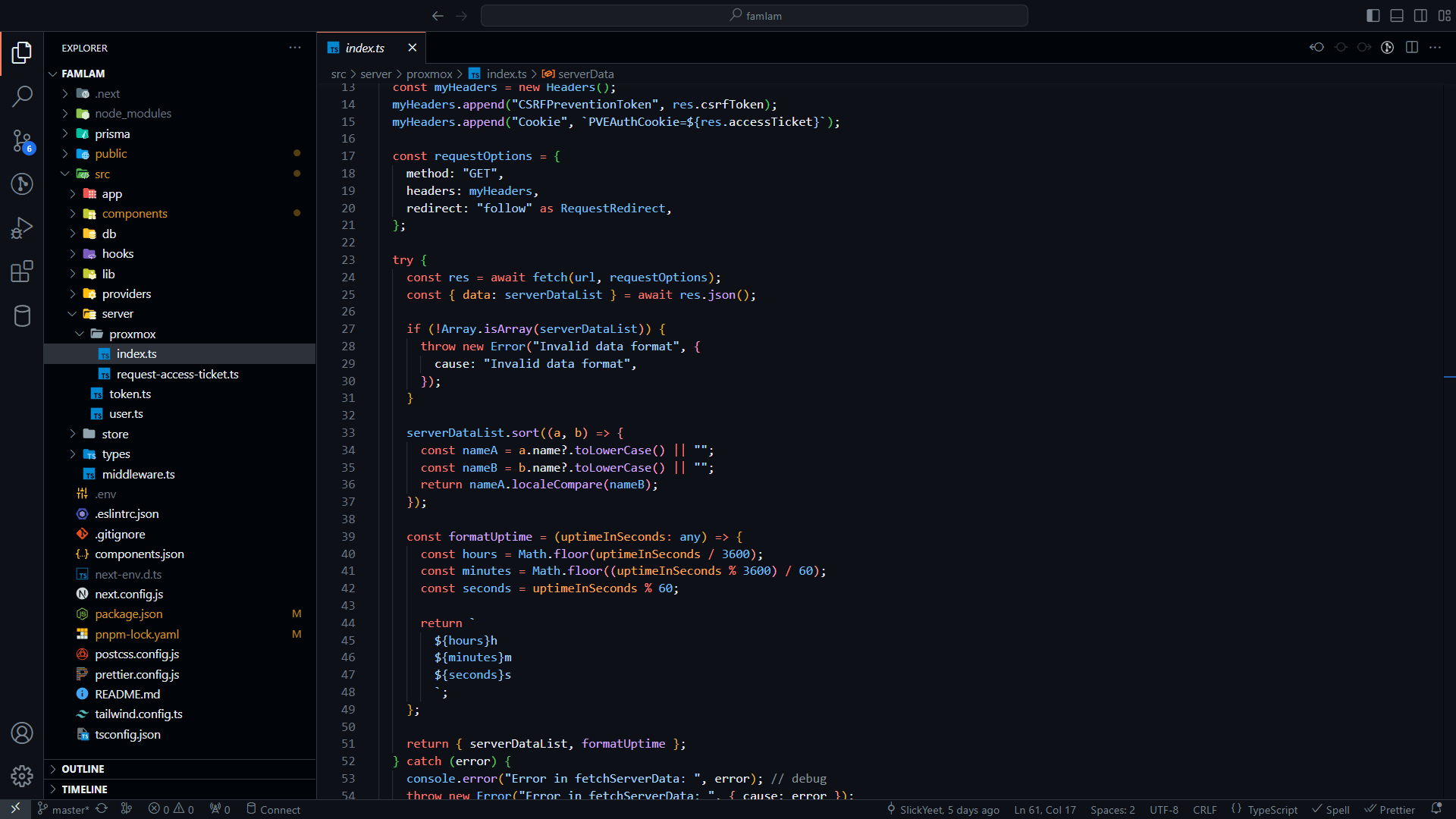
Task: Open request-access-ticket.ts file
Action: click(177, 374)
